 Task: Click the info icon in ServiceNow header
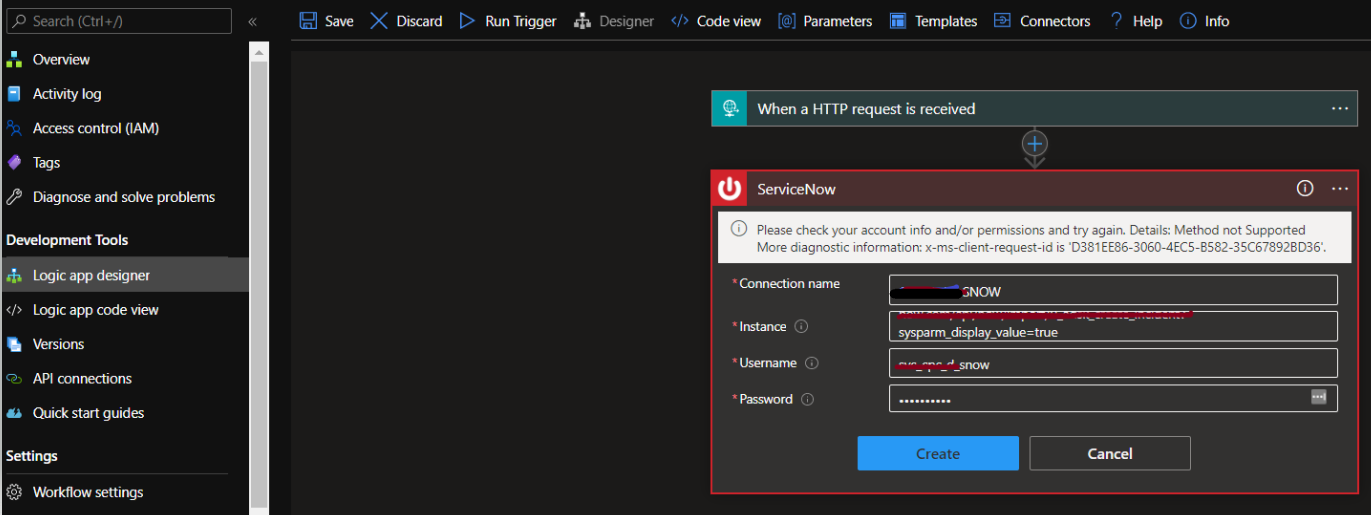[1305, 188]
